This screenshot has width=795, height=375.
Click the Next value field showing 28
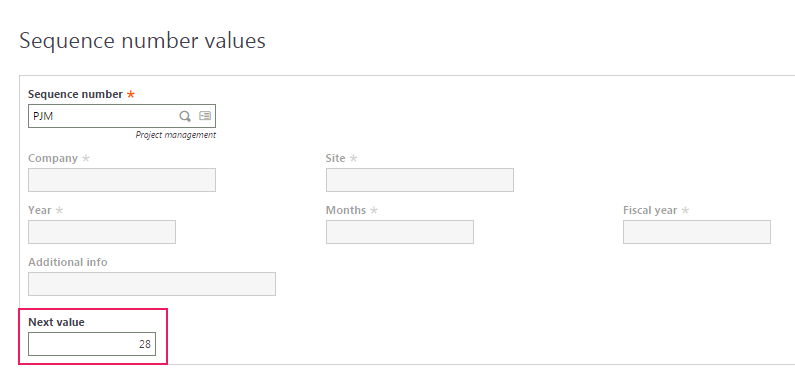(x=92, y=344)
